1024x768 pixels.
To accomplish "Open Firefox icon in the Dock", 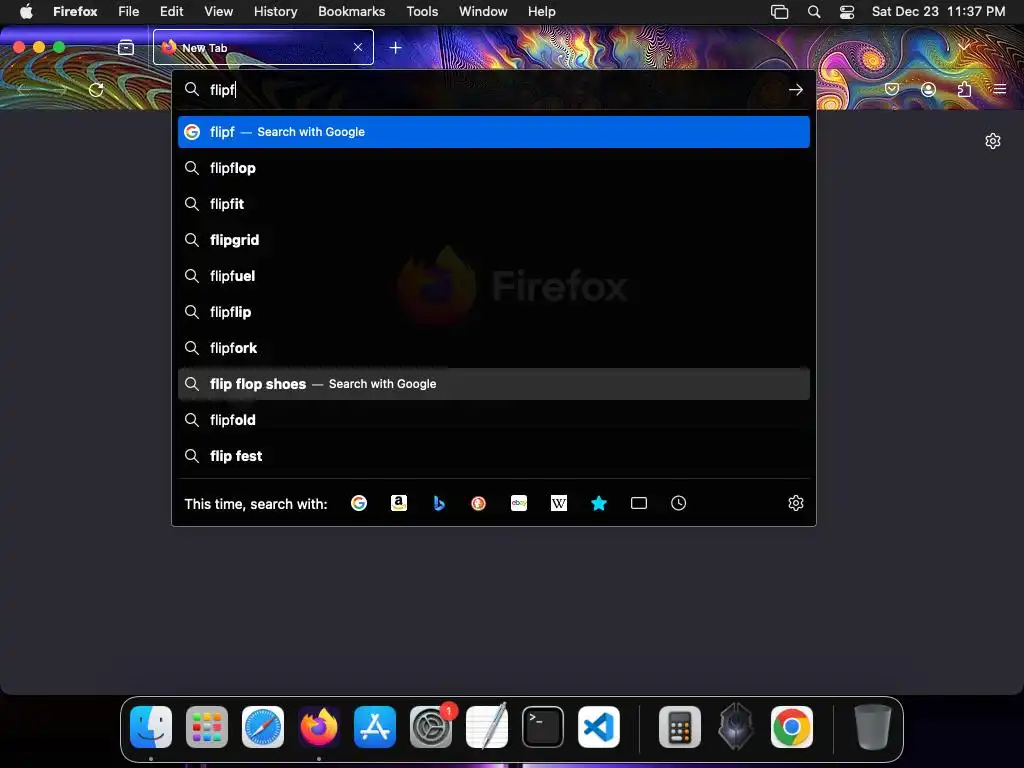I will click(319, 727).
